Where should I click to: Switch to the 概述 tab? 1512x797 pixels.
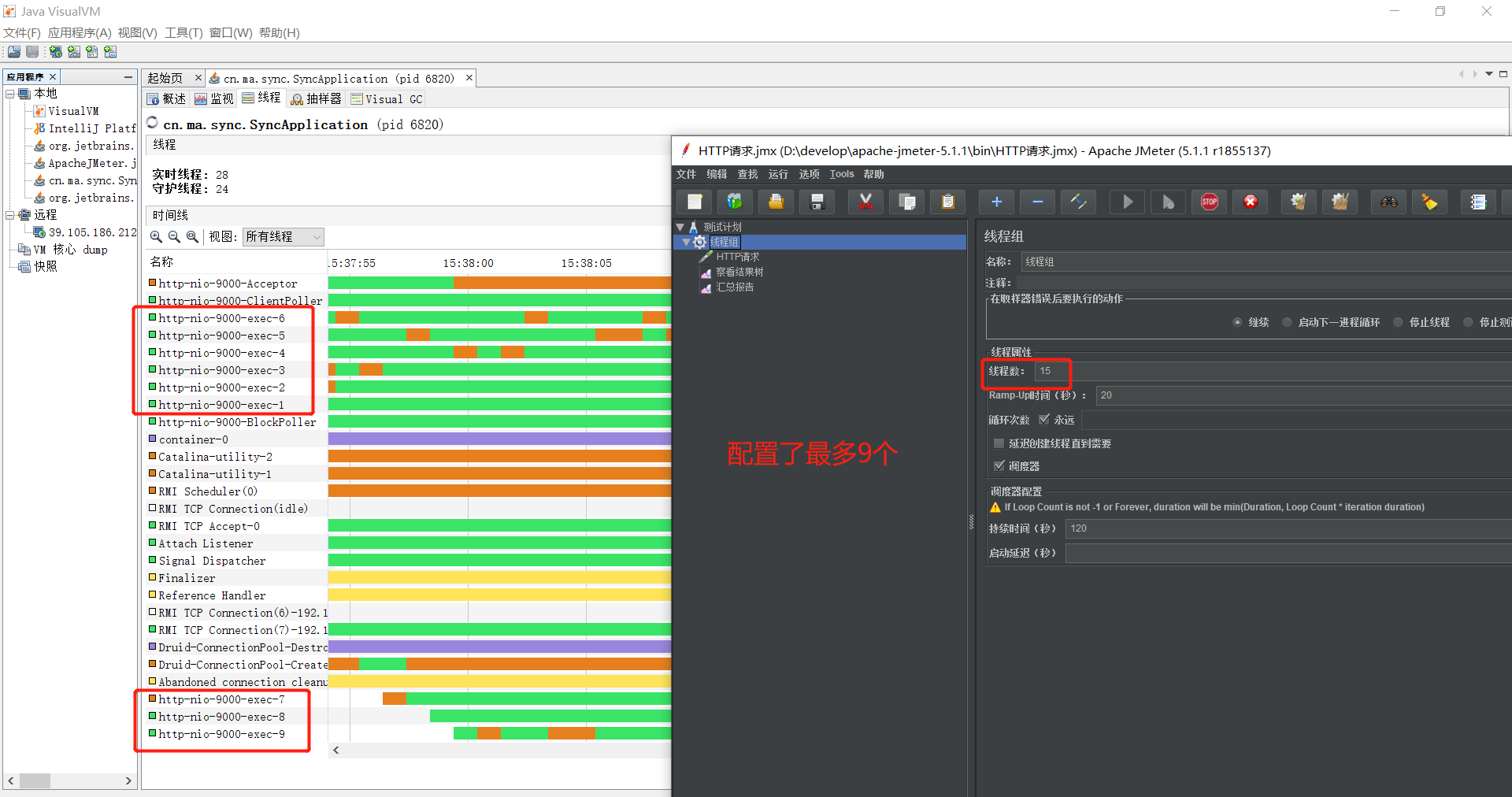tap(166, 98)
